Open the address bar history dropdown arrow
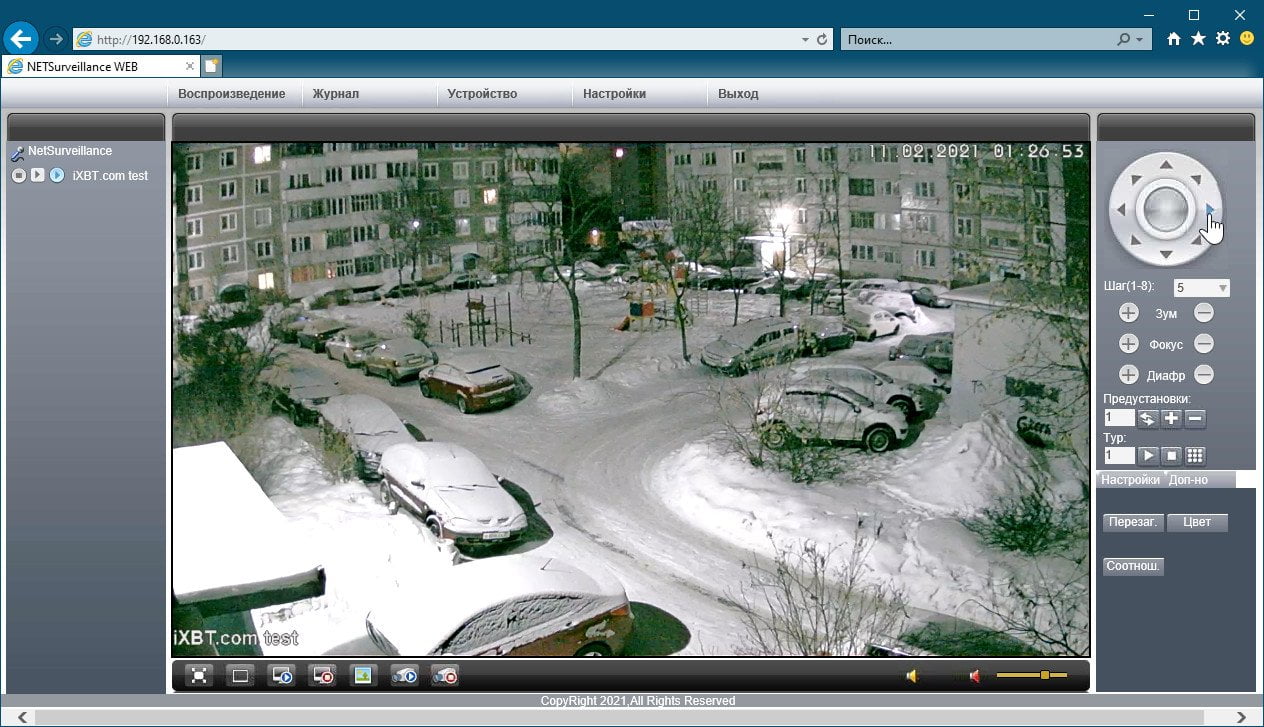 click(806, 40)
